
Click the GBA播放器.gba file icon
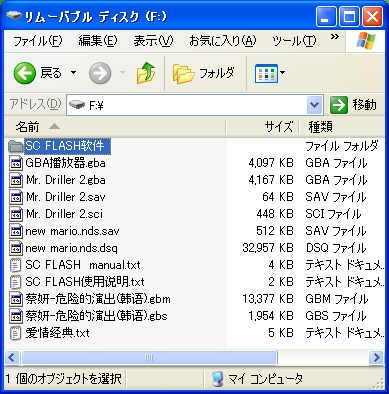(x=16, y=163)
